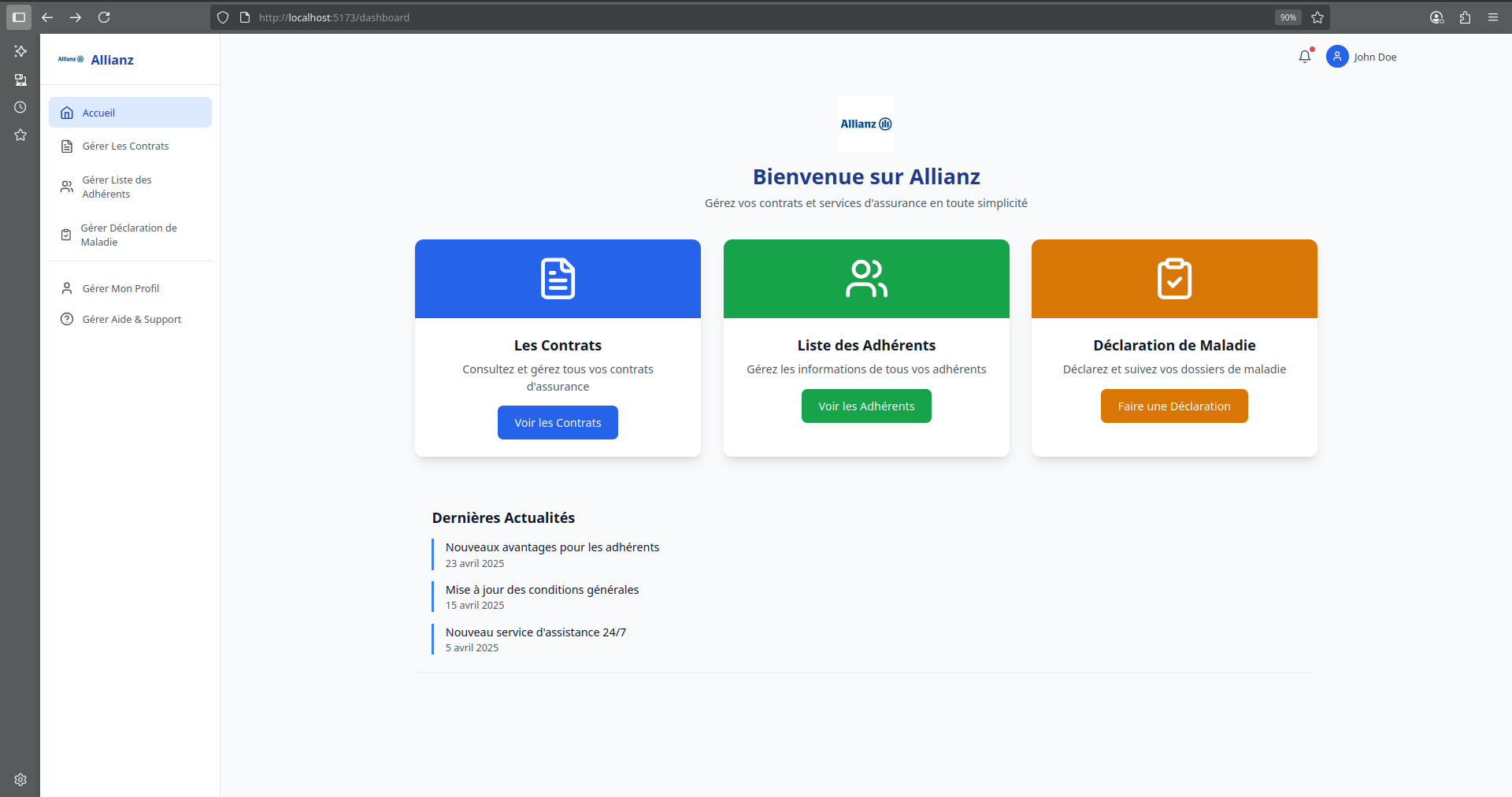This screenshot has width=1512, height=797.
Task: Toggle the bookmark star in the address bar
Action: point(1317,17)
